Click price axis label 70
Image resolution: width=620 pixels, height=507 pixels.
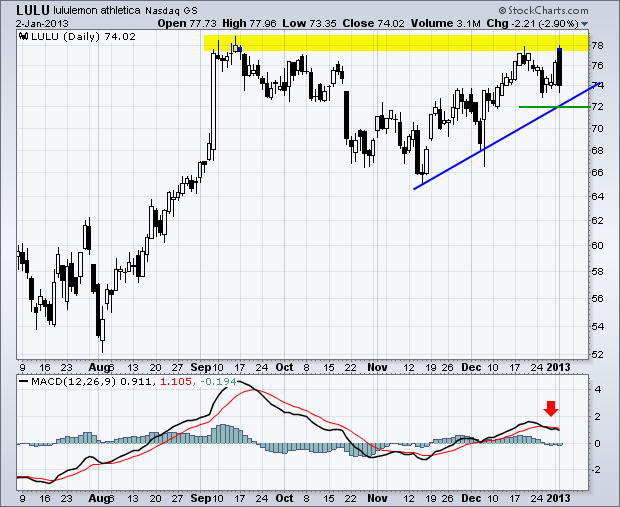coord(598,129)
